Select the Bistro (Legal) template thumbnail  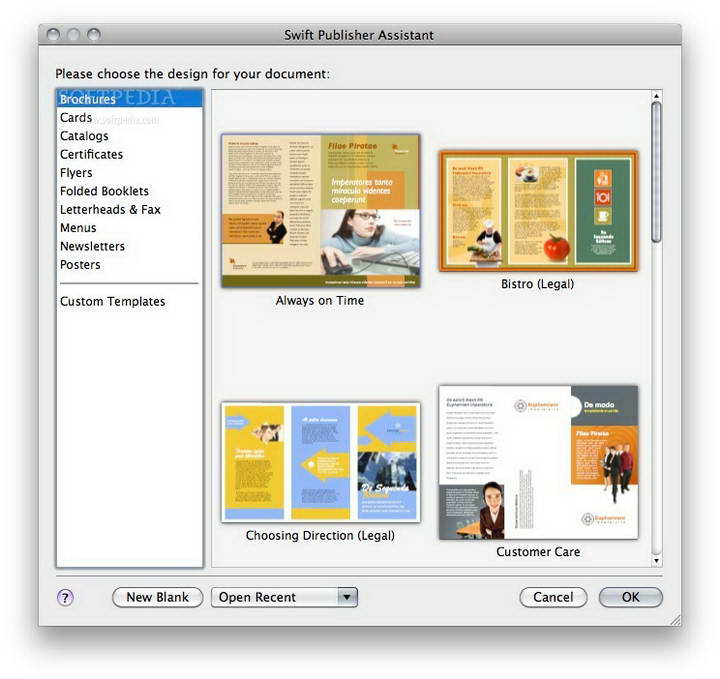(x=538, y=211)
